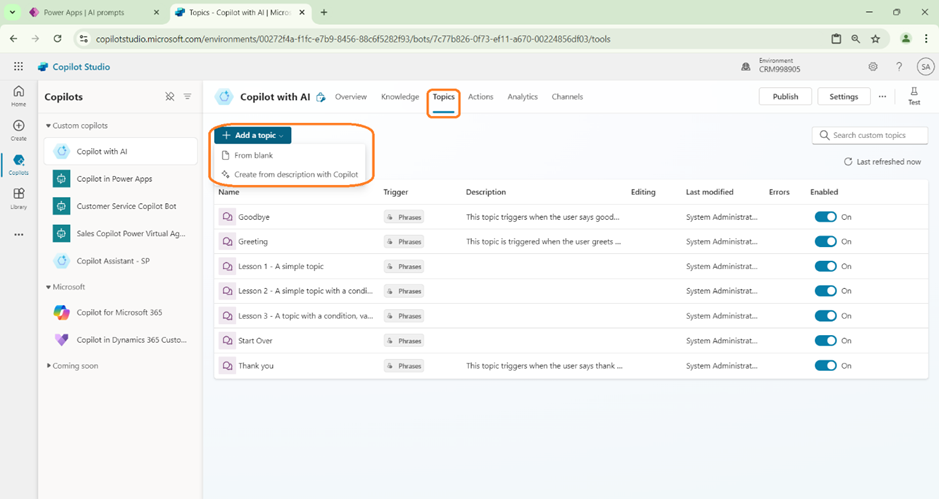Screen dimensions: 939x499
Task: Turn off the Greeting topic toggle
Action: pyautogui.click(x=825, y=242)
